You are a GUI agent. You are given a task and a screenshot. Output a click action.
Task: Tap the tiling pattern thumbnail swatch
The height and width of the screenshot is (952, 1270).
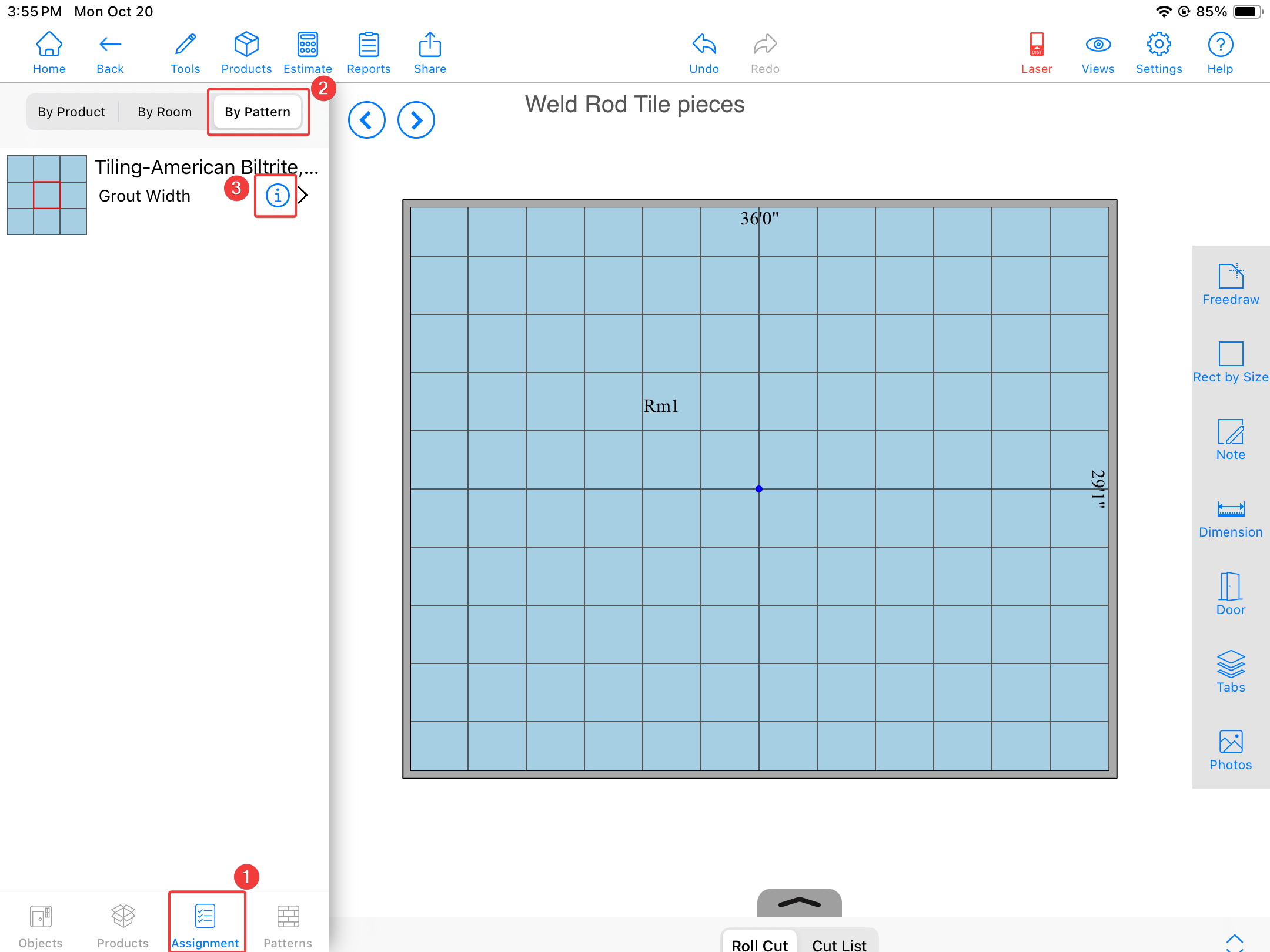point(47,195)
